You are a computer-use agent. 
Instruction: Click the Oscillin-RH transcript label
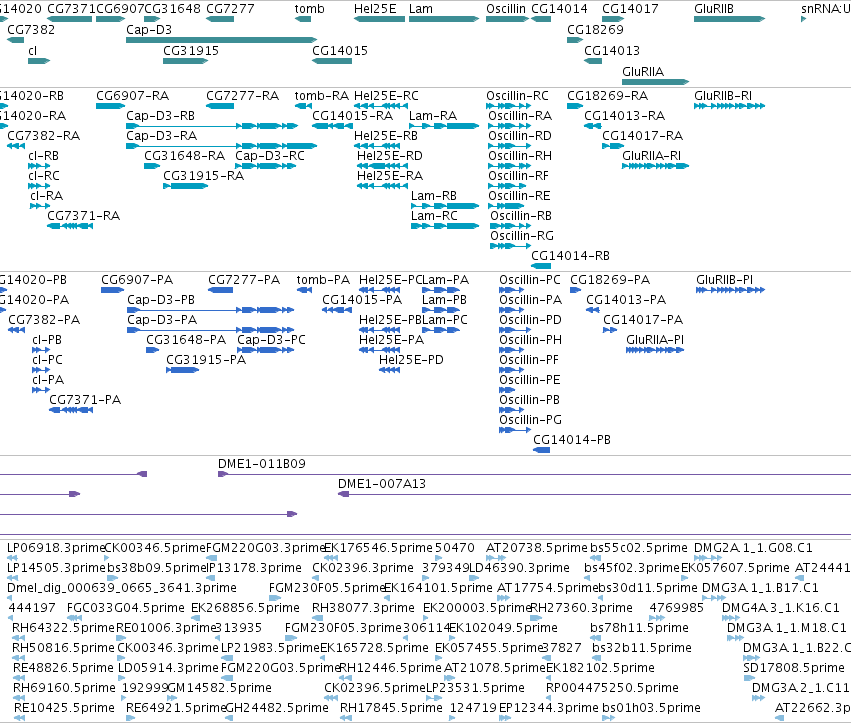tap(520, 156)
